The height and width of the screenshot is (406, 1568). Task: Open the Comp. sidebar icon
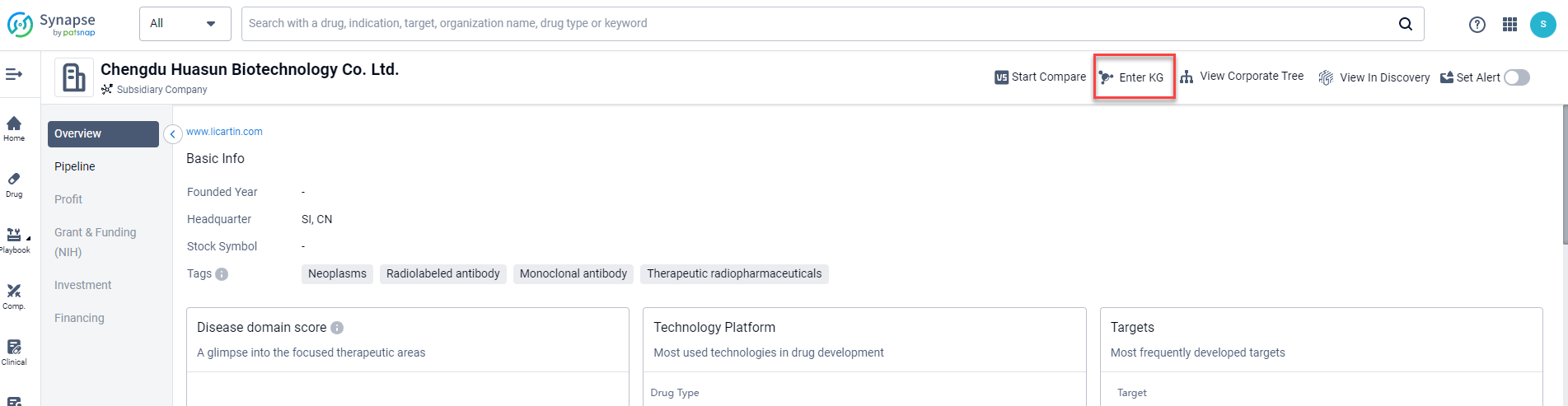click(x=14, y=296)
